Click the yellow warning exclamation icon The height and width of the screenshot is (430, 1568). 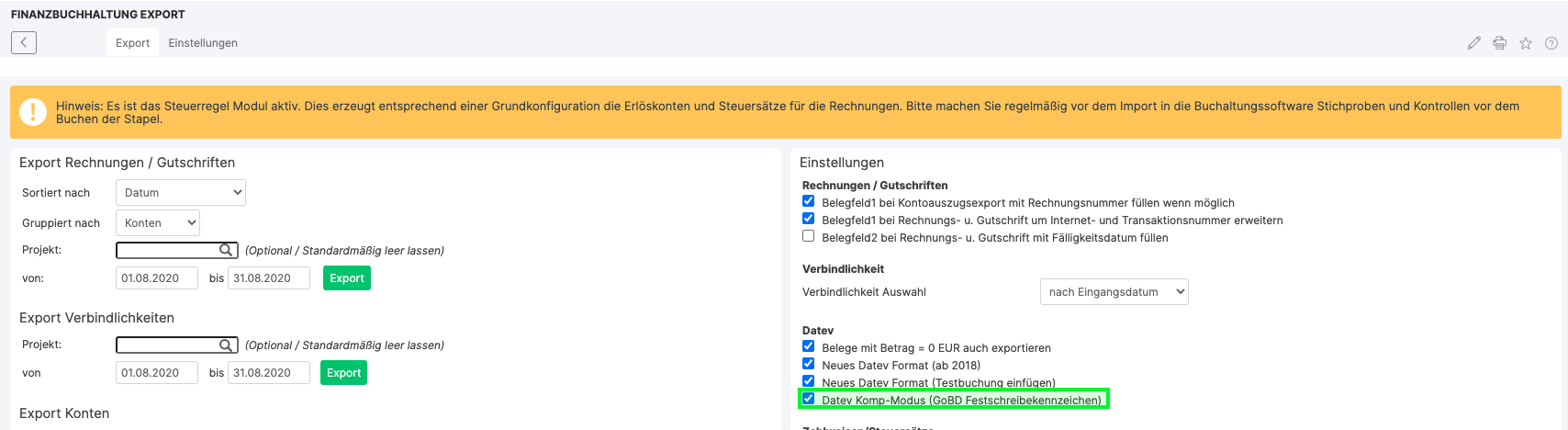pyautogui.click(x=33, y=112)
